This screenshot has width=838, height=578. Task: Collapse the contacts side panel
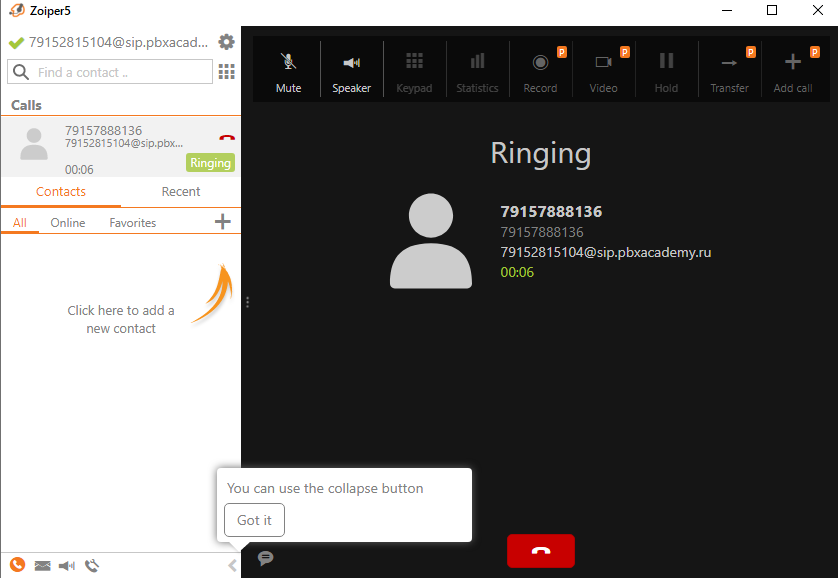click(x=232, y=566)
